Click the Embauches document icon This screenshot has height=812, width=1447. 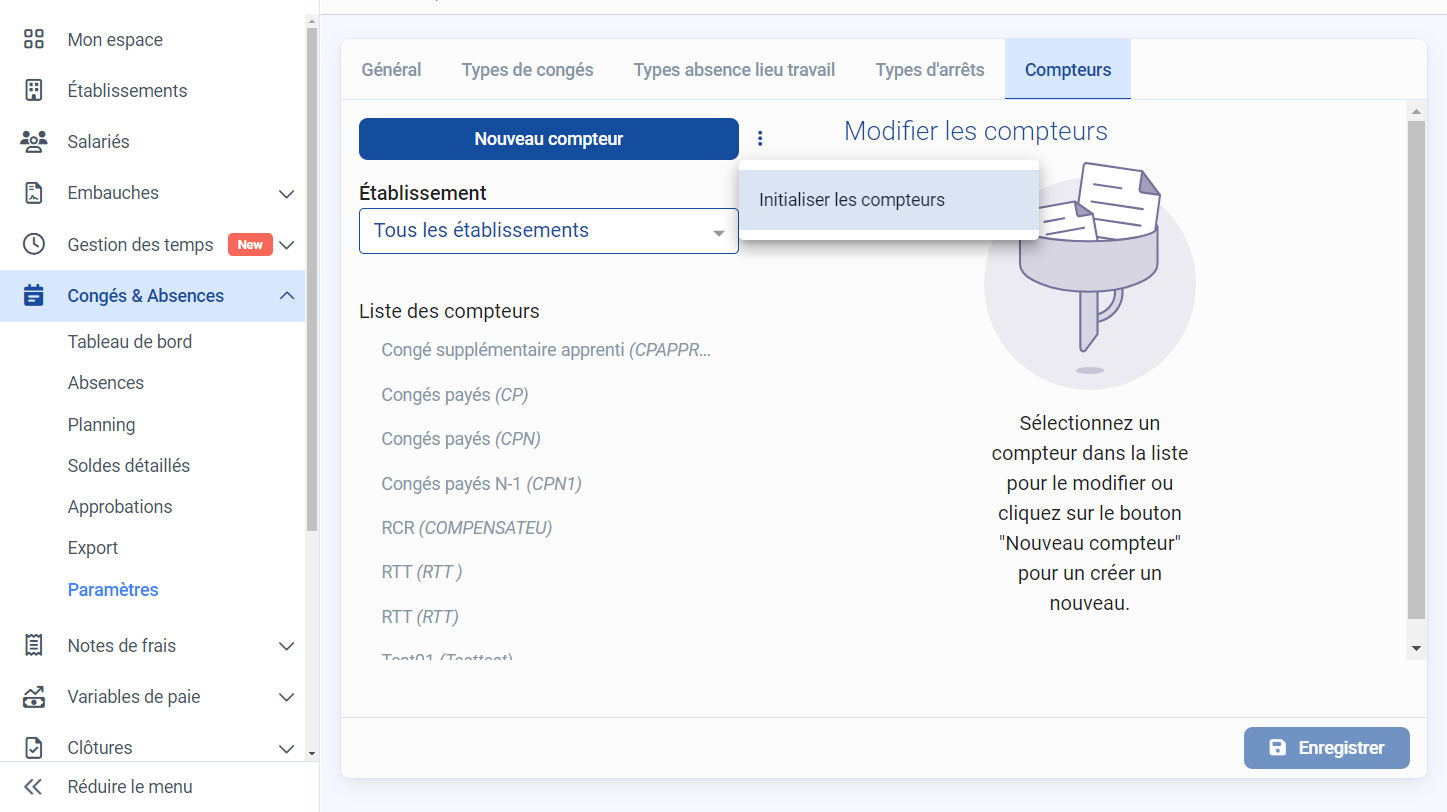coord(34,193)
